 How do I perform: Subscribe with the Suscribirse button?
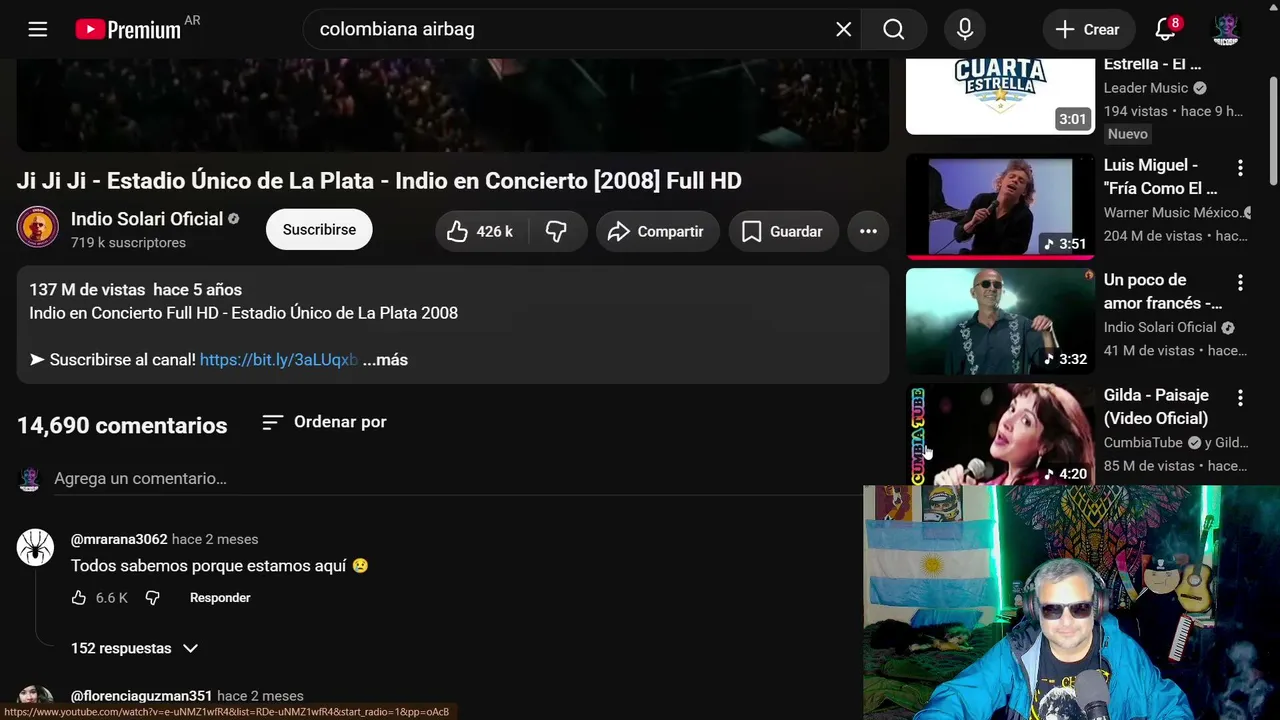[319, 229]
